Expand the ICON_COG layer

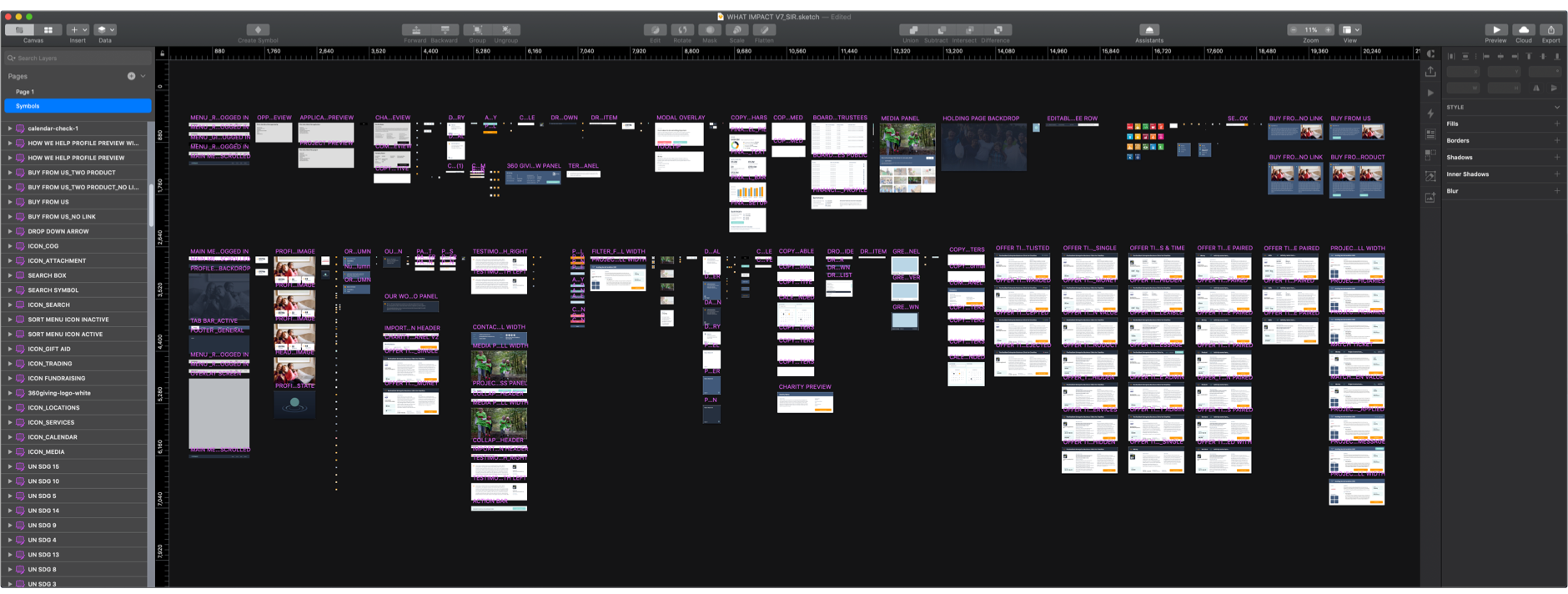(x=10, y=246)
